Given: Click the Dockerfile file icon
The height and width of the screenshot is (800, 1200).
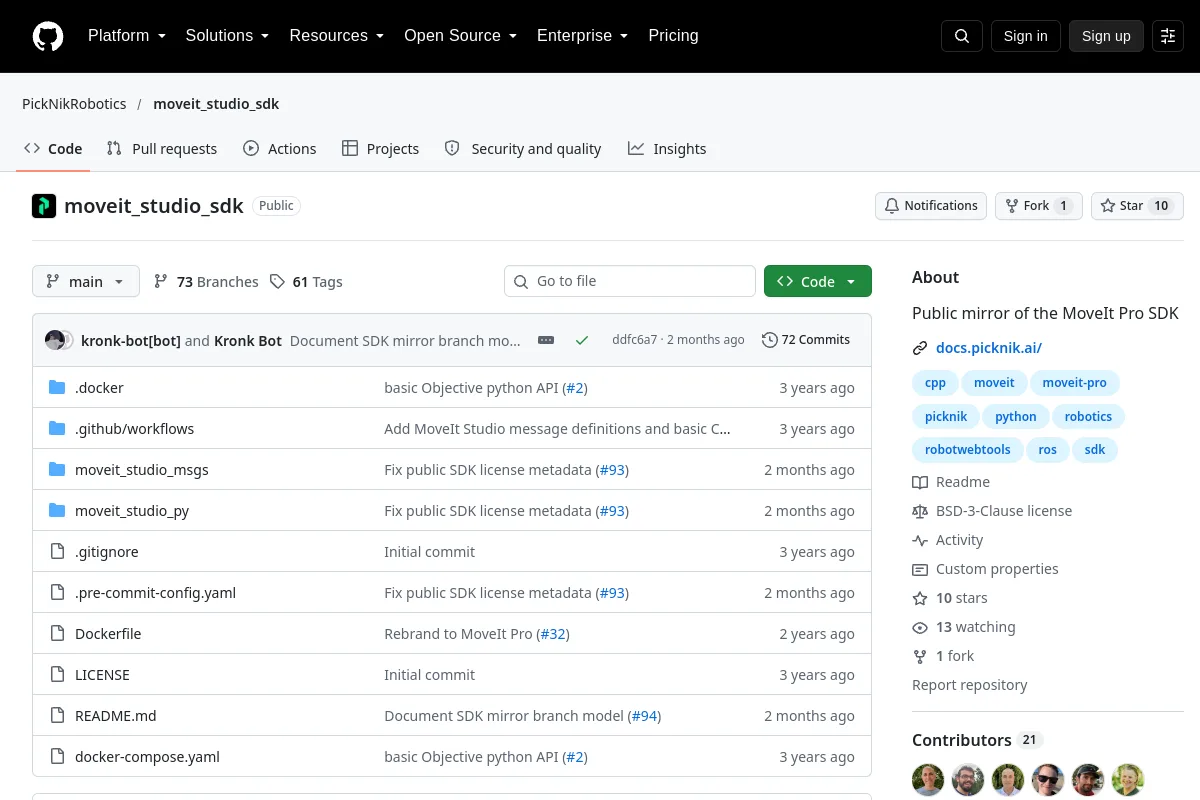Looking at the screenshot, I should coord(57,634).
